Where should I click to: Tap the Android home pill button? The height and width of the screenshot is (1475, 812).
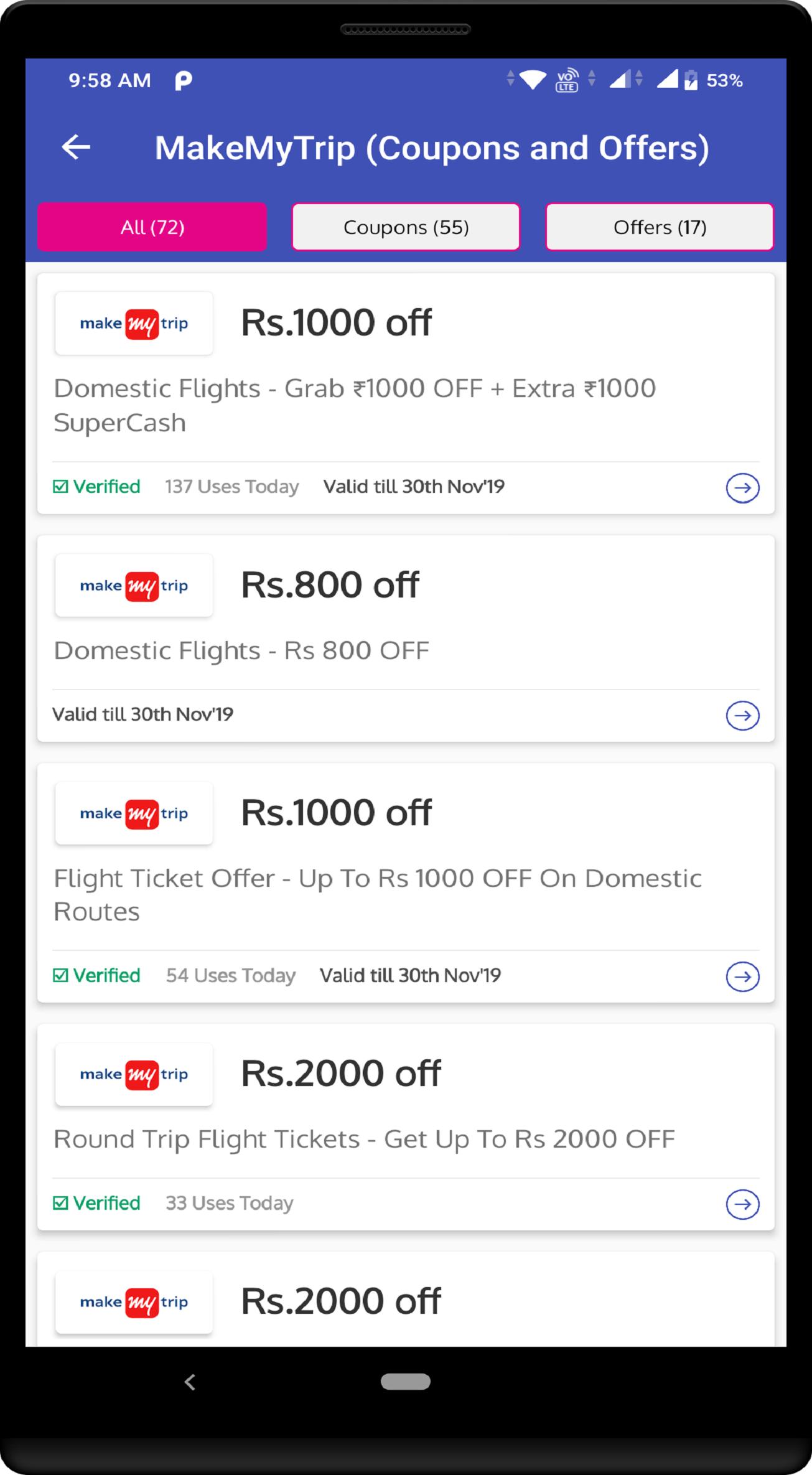pos(405,1382)
